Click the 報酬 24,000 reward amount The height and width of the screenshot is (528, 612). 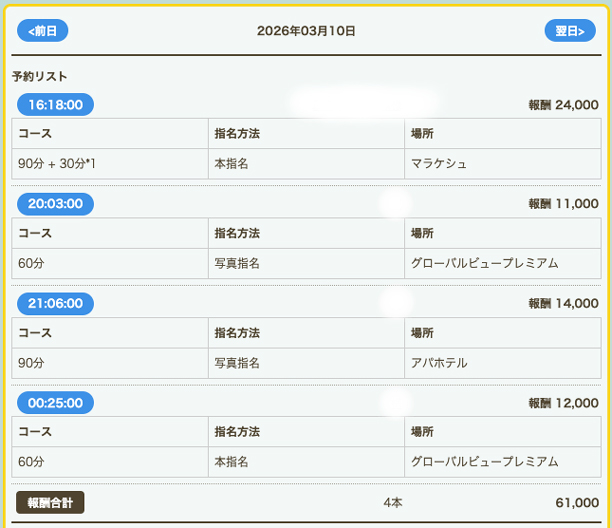coord(563,105)
